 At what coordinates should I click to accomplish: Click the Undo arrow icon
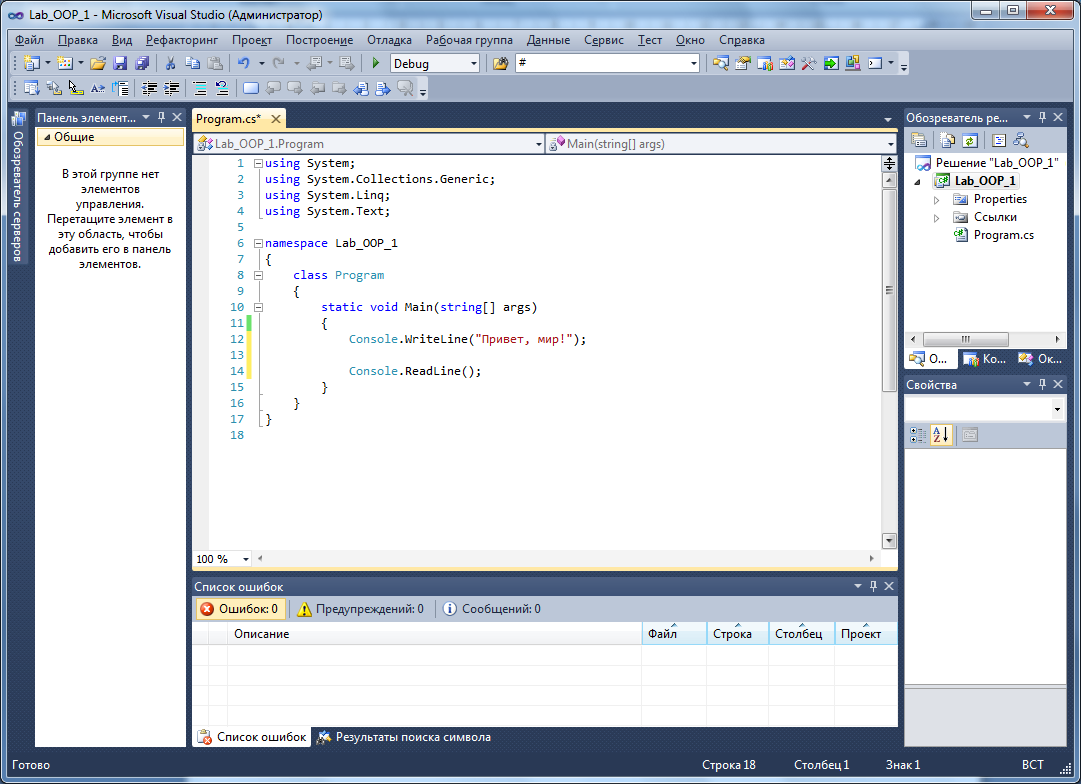click(243, 63)
